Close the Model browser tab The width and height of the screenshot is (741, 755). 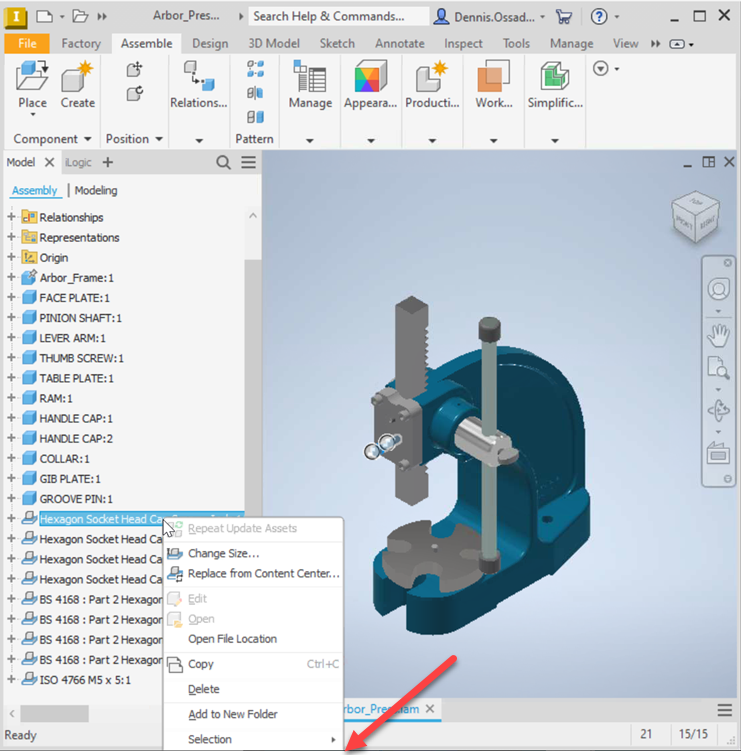click(49, 163)
